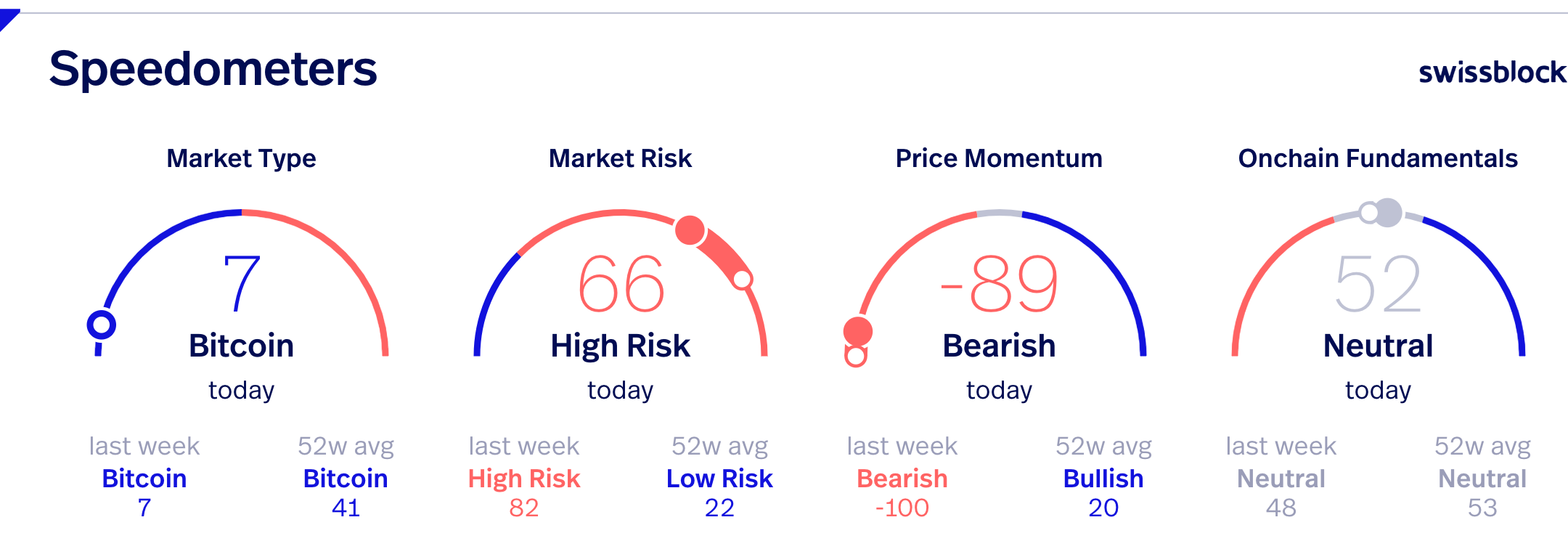The image size is (1568, 549).
Task: Open the Market Risk gauge title
Action: [620, 158]
